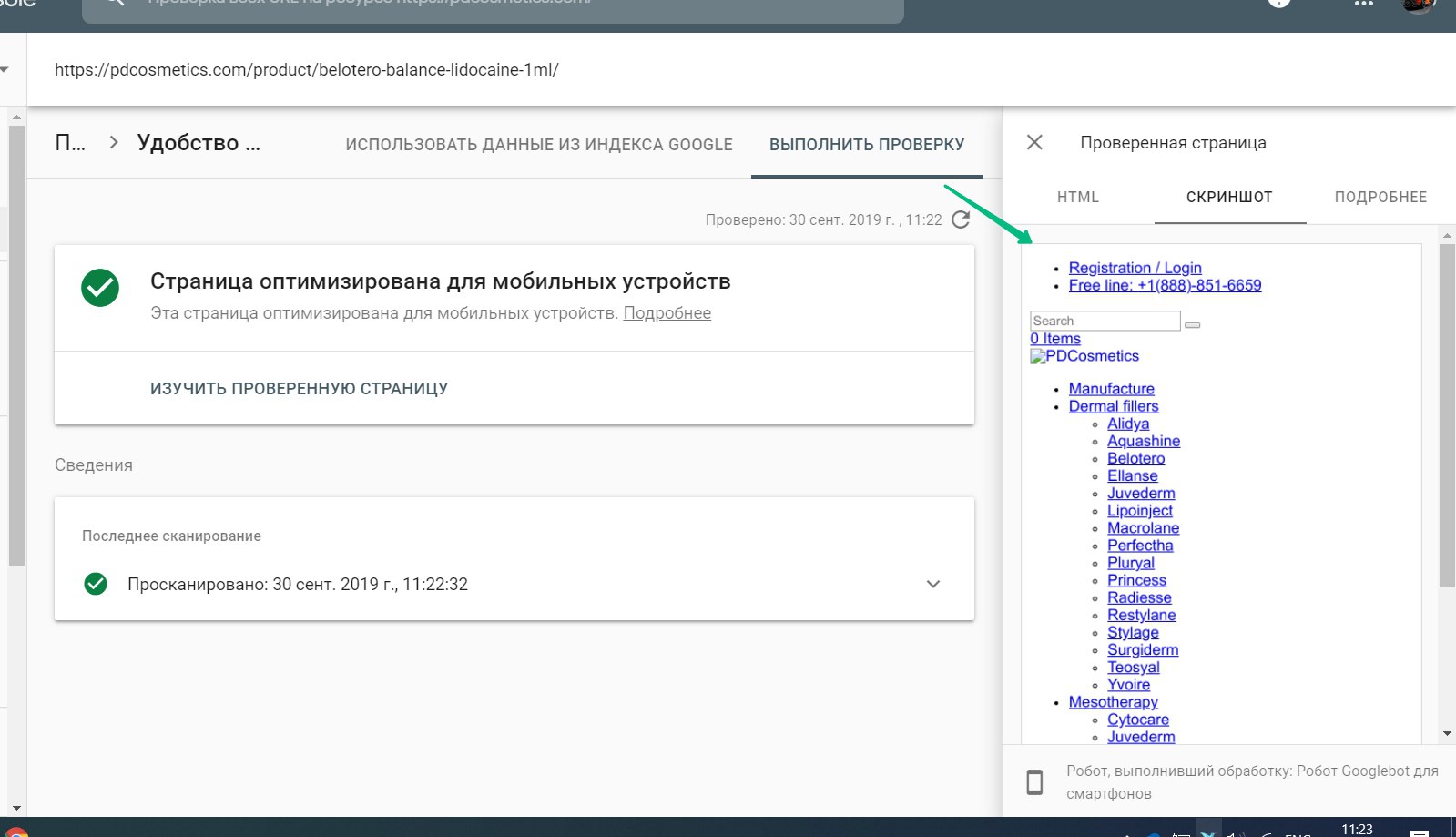Viewport: 1456px width, 837px height.
Task: Select the ВЫПОЛНИТЬ ПРОВЕРКУ tab
Action: pos(867,145)
